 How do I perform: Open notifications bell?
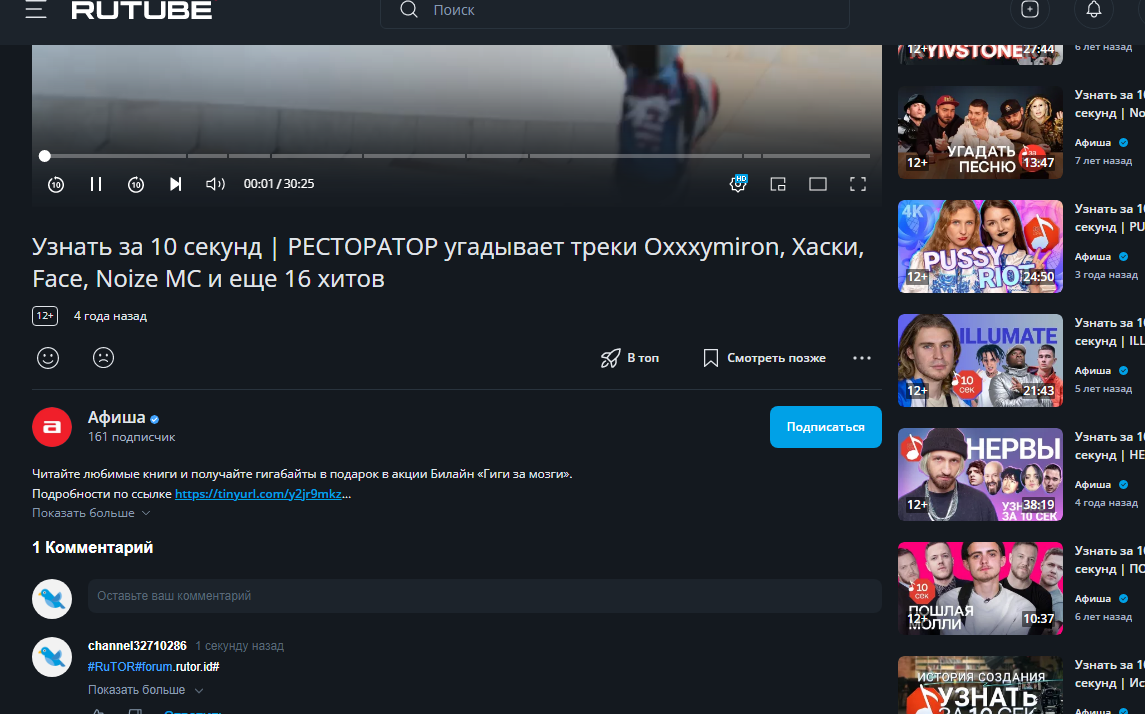coord(1093,9)
